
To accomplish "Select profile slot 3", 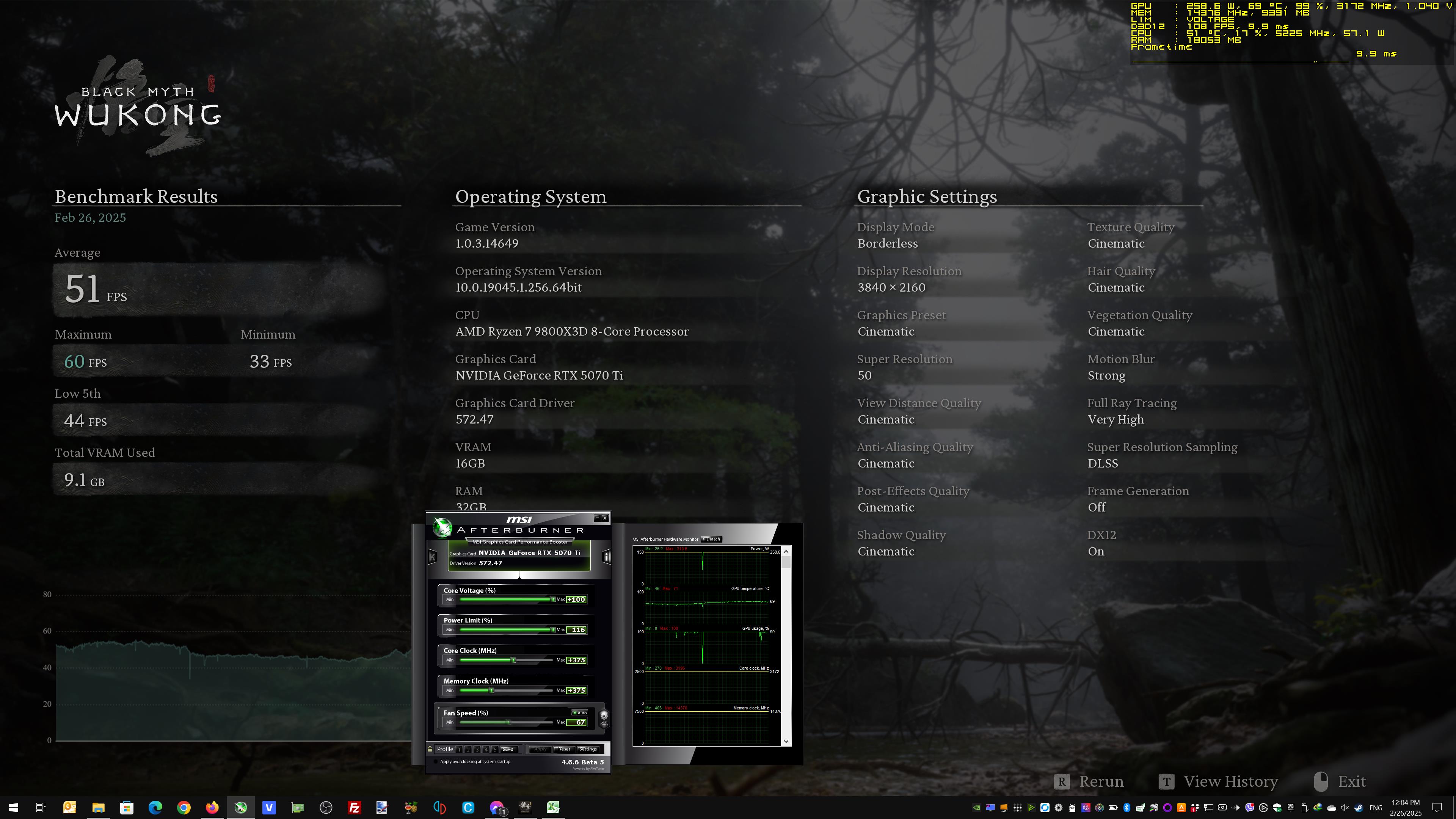I will tap(477, 750).
